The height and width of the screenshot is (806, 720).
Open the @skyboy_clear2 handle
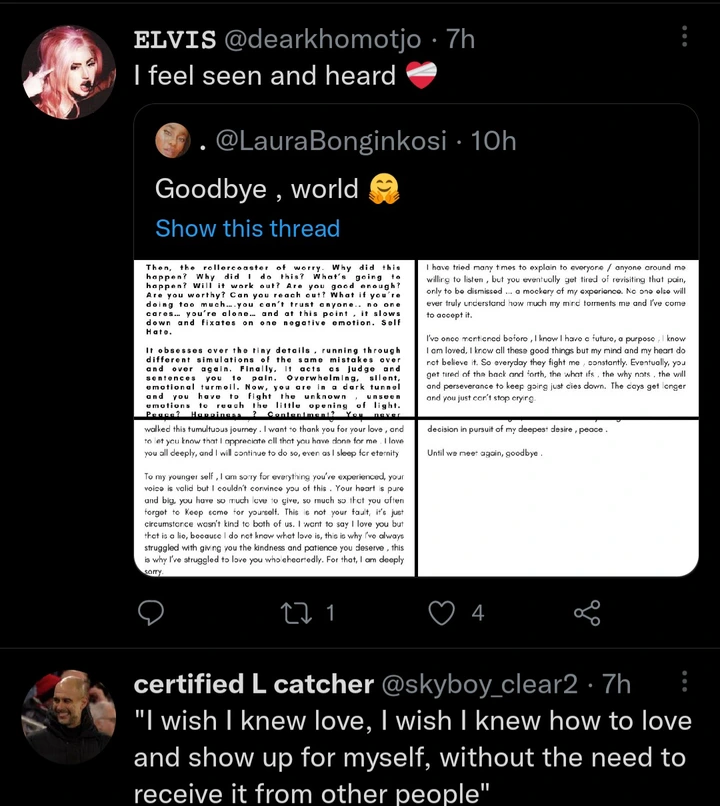(x=479, y=684)
